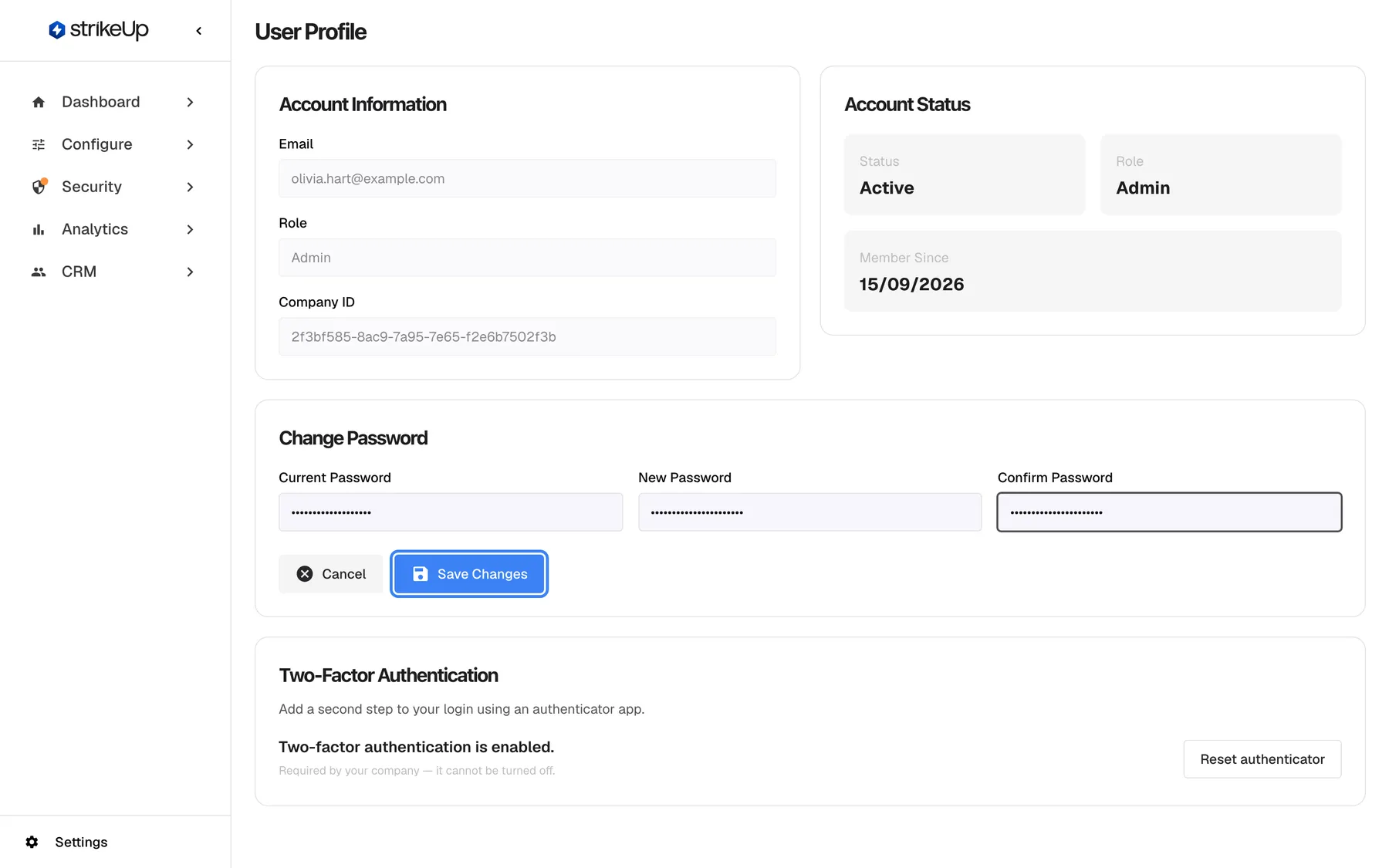The width and height of the screenshot is (1389, 868).
Task: Click the New Password label
Action: point(684,478)
